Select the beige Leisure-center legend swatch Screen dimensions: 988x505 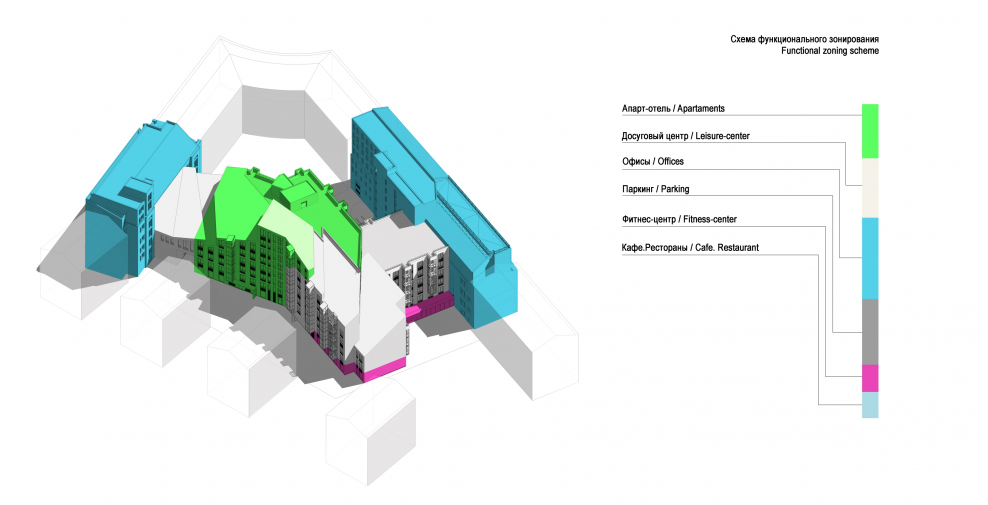(869, 187)
